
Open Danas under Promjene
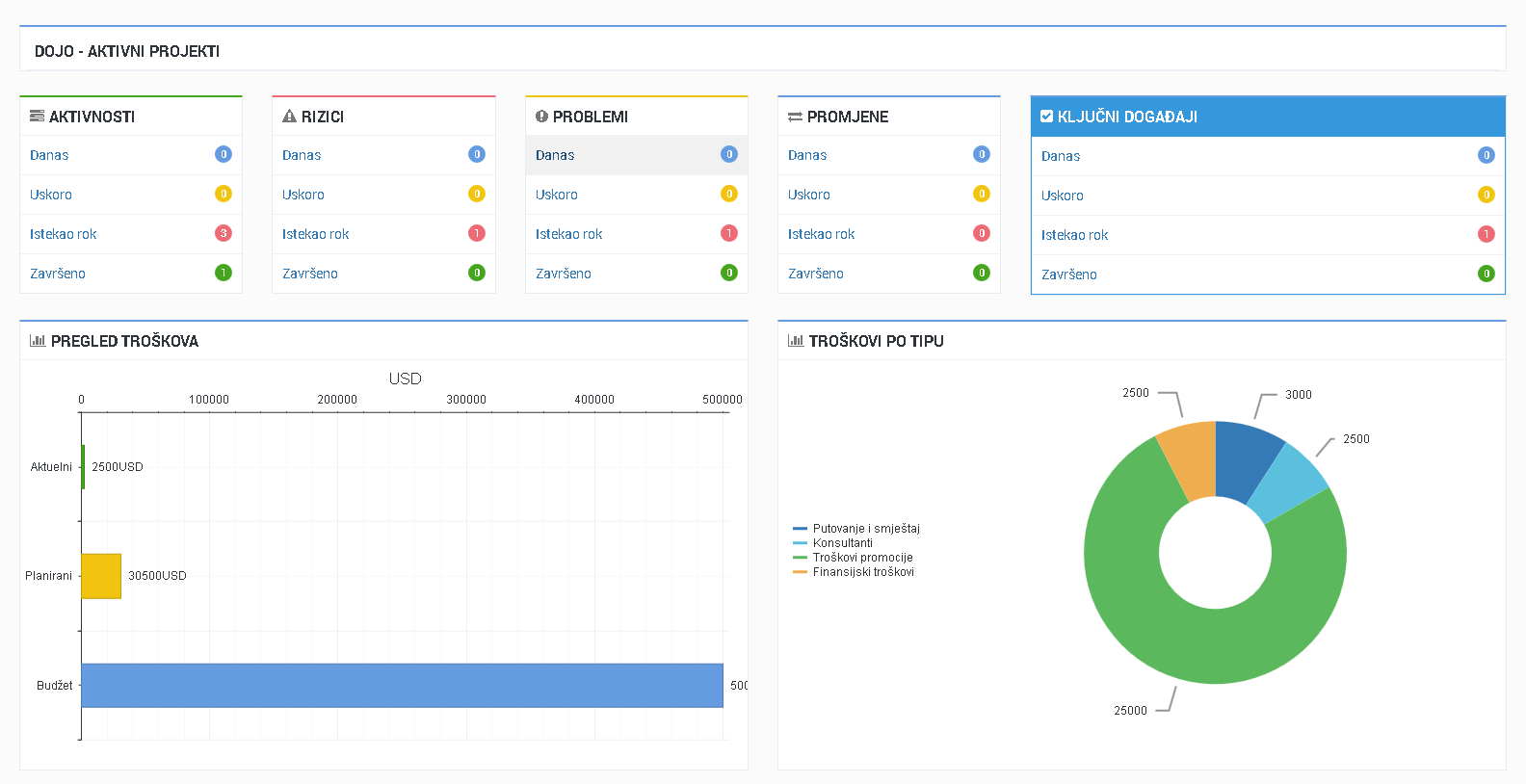click(x=807, y=155)
